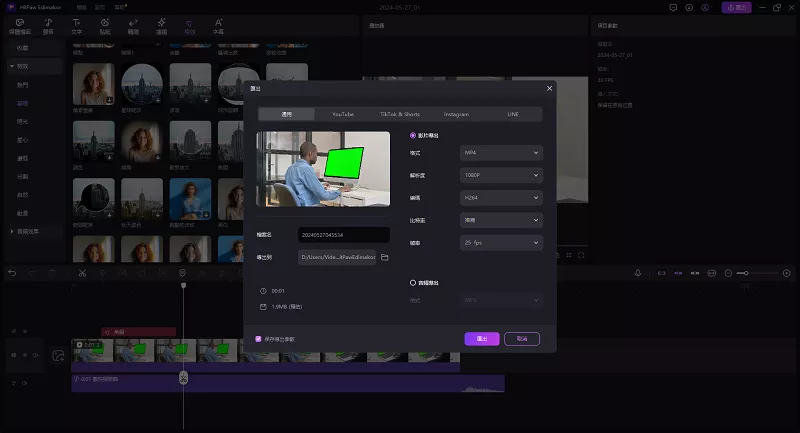Click the folder icon beside export path

pos(384,257)
